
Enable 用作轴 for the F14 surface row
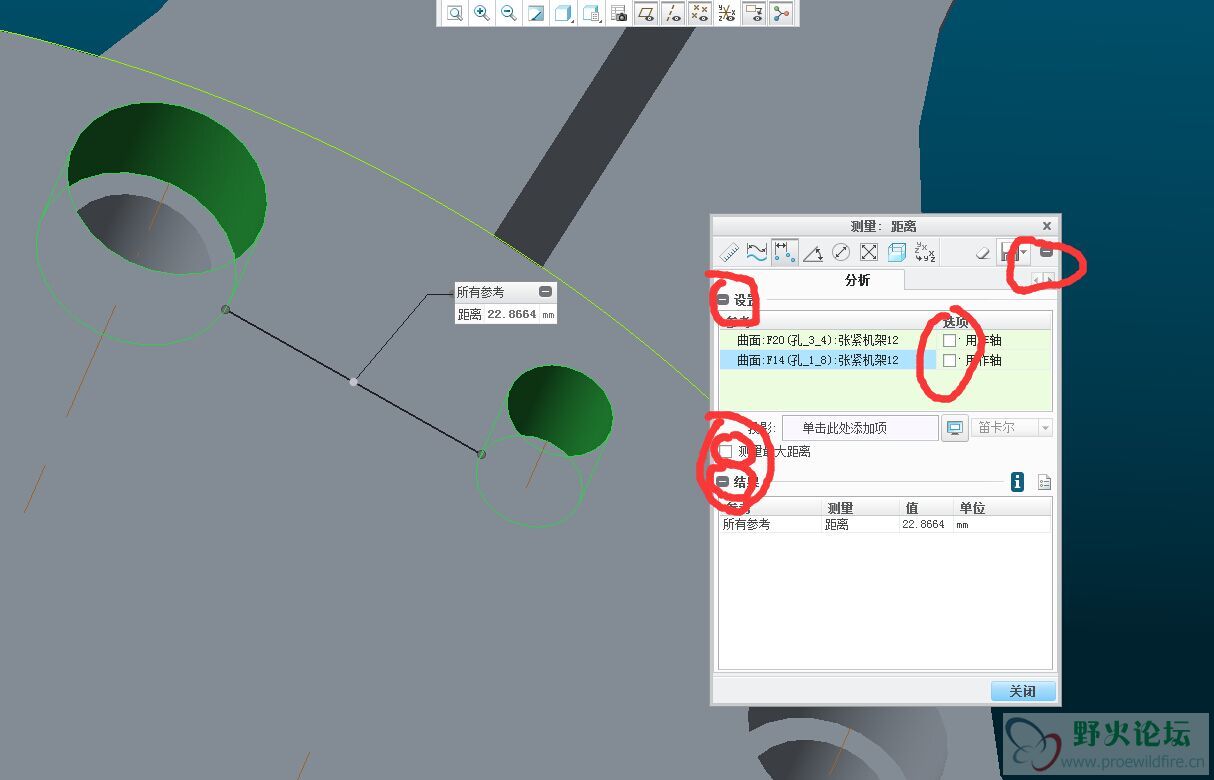point(950,361)
